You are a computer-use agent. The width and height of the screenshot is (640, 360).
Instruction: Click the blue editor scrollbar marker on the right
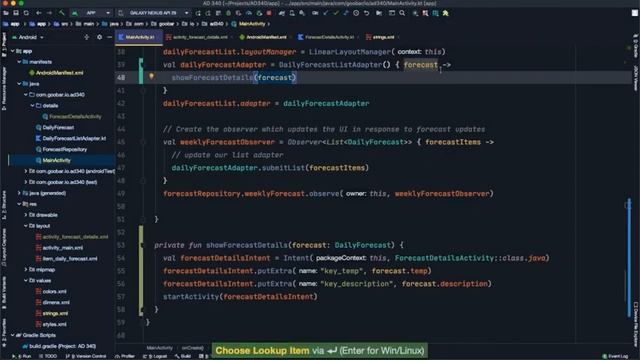pyautogui.click(x=629, y=257)
